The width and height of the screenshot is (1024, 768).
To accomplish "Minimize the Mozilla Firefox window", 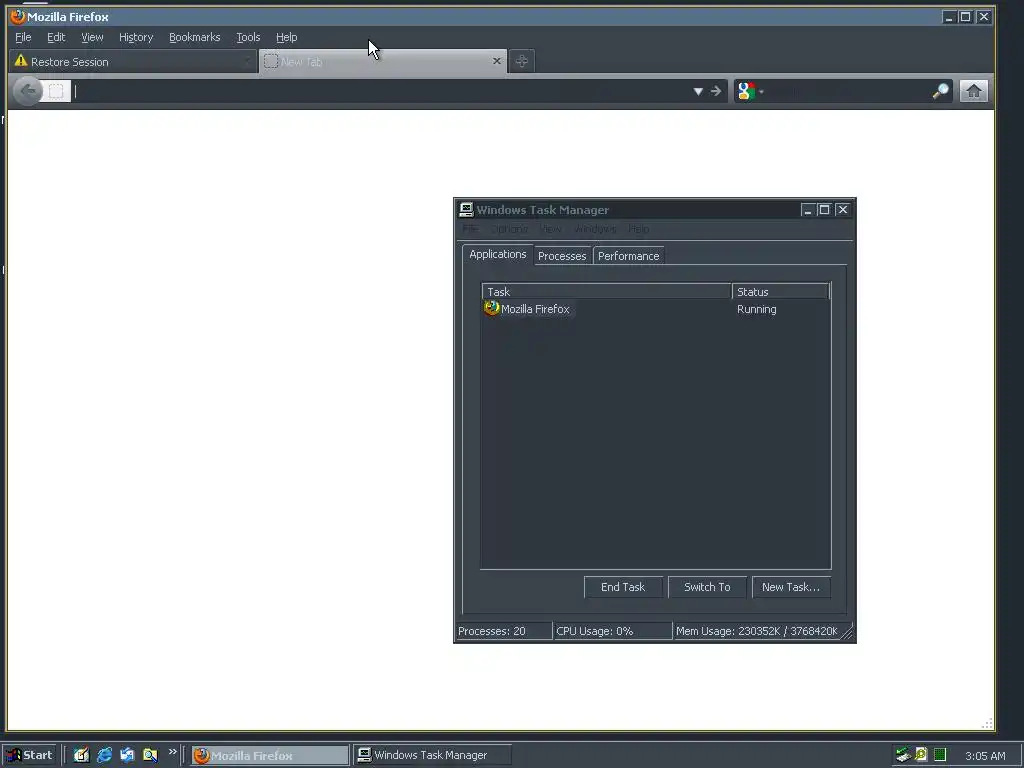I will coord(949,17).
